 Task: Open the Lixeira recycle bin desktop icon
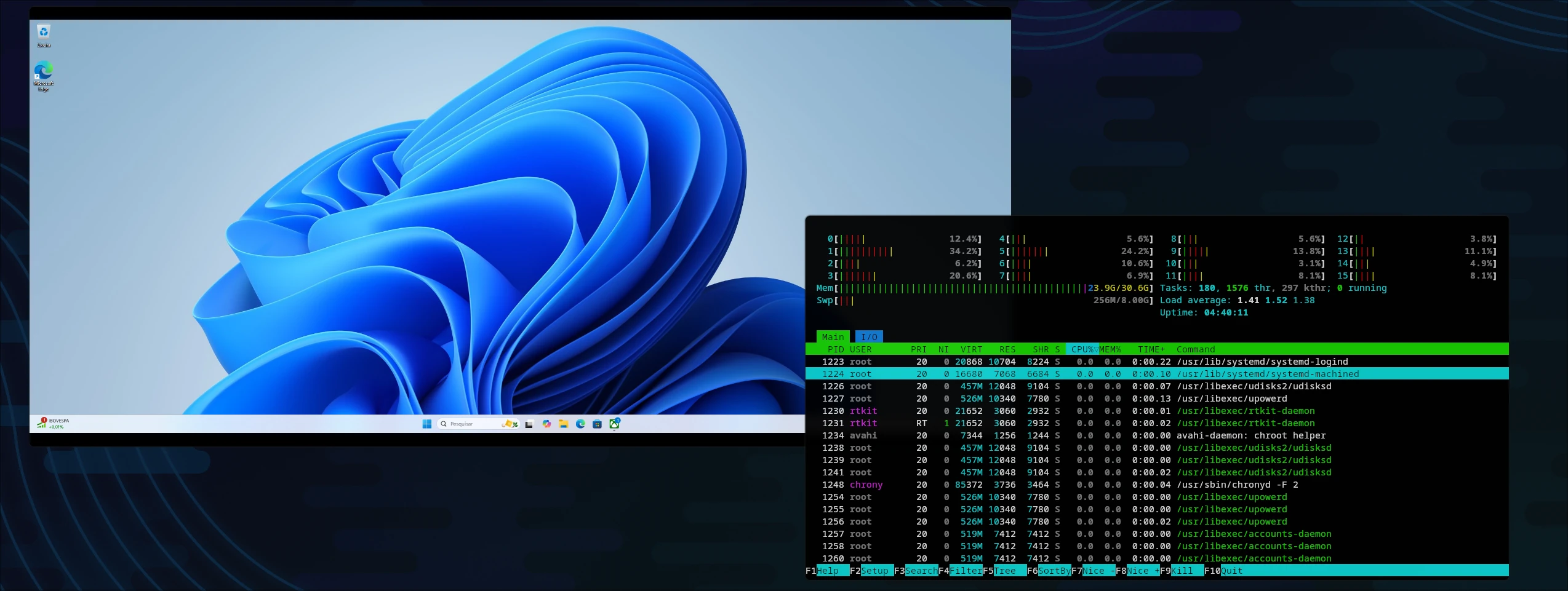click(x=44, y=36)
